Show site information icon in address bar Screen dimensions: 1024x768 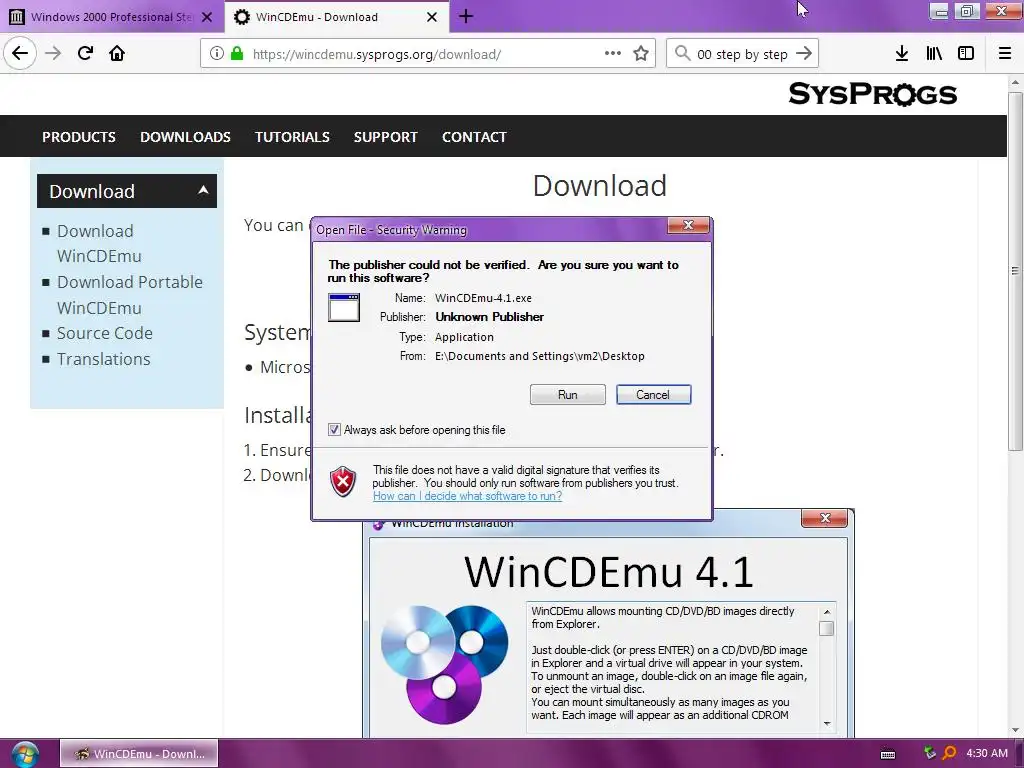point(216,54)
